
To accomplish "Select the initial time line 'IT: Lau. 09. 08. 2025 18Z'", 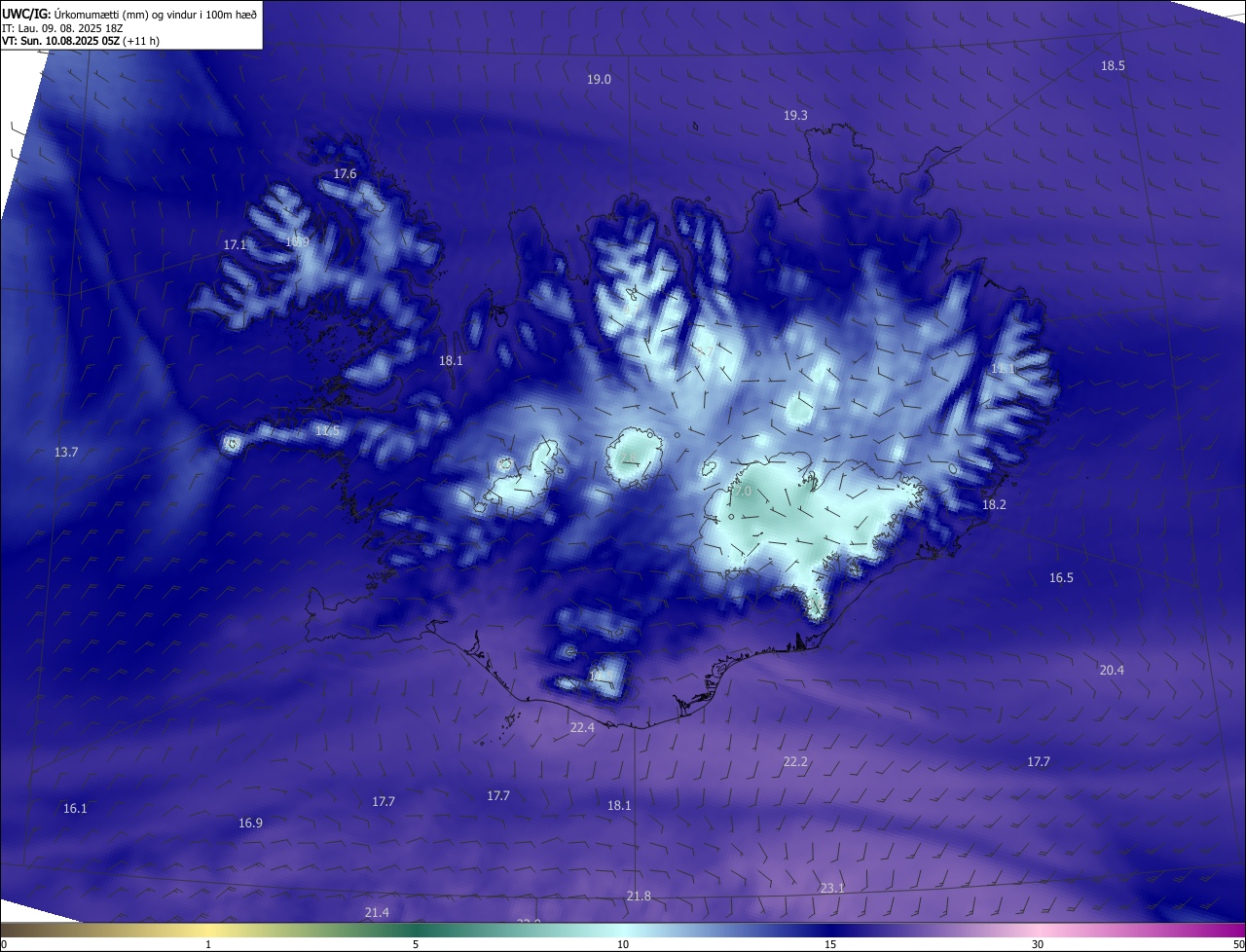I will 63,28.
